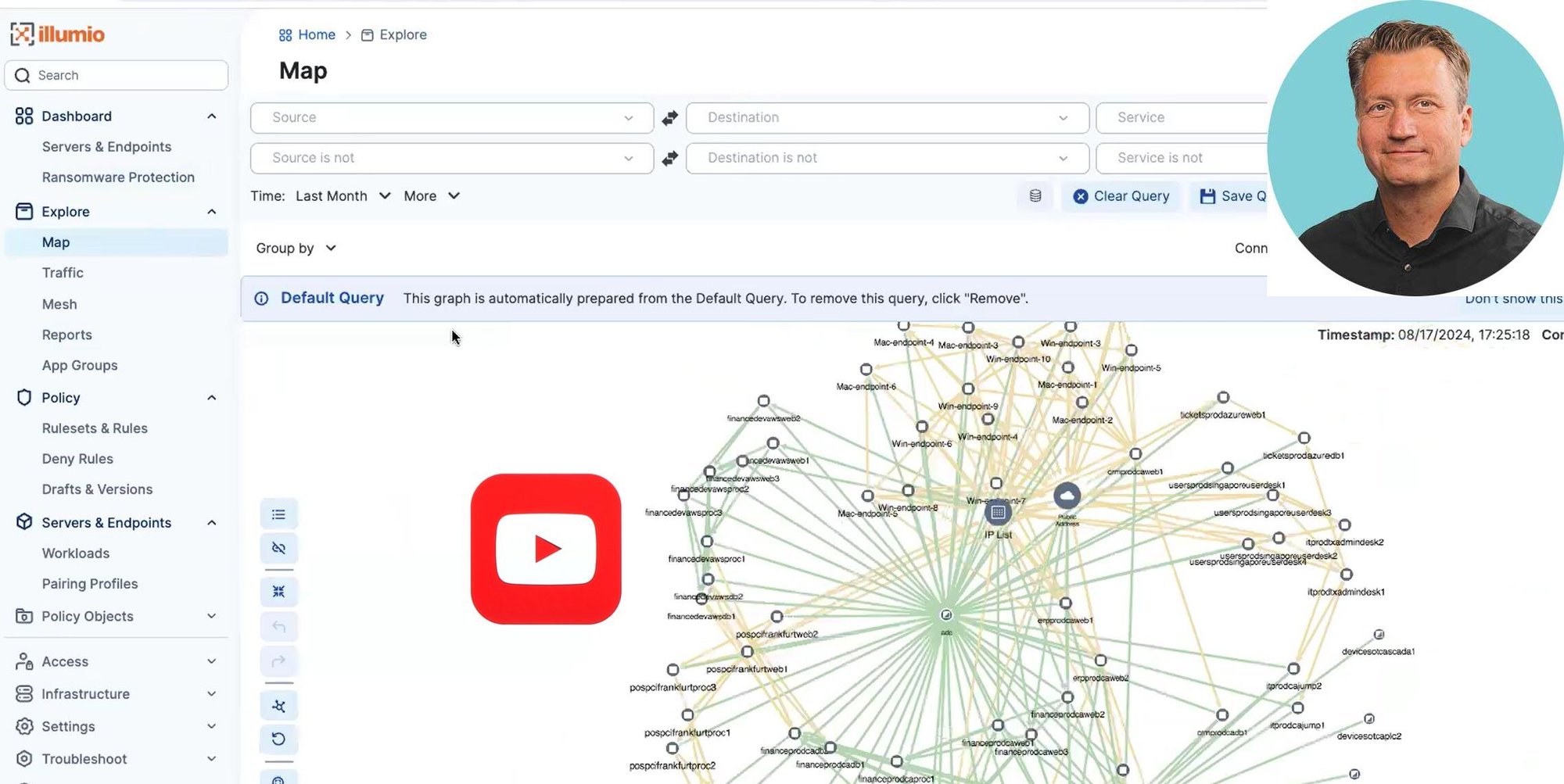Select Map in the Explore menu
The height and width of the screenshot is (784, 1564).
coord(117,242)
